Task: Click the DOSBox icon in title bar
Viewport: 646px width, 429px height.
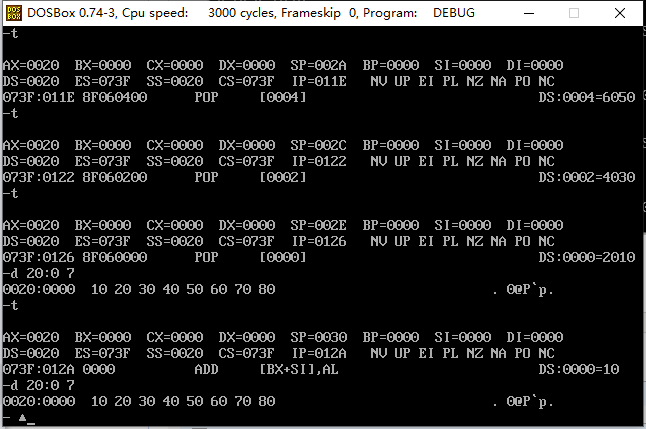Action: (x=14, y=13)
